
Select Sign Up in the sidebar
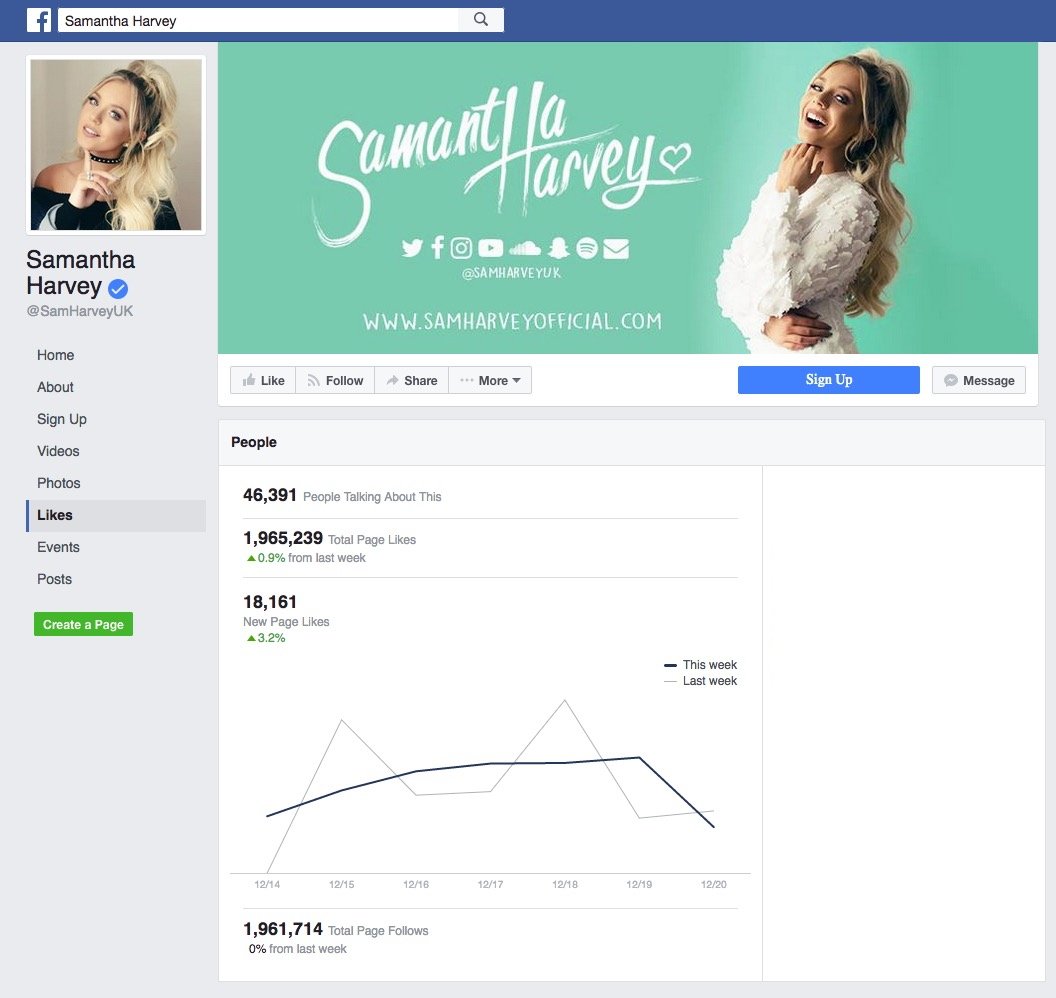(62, 419)
